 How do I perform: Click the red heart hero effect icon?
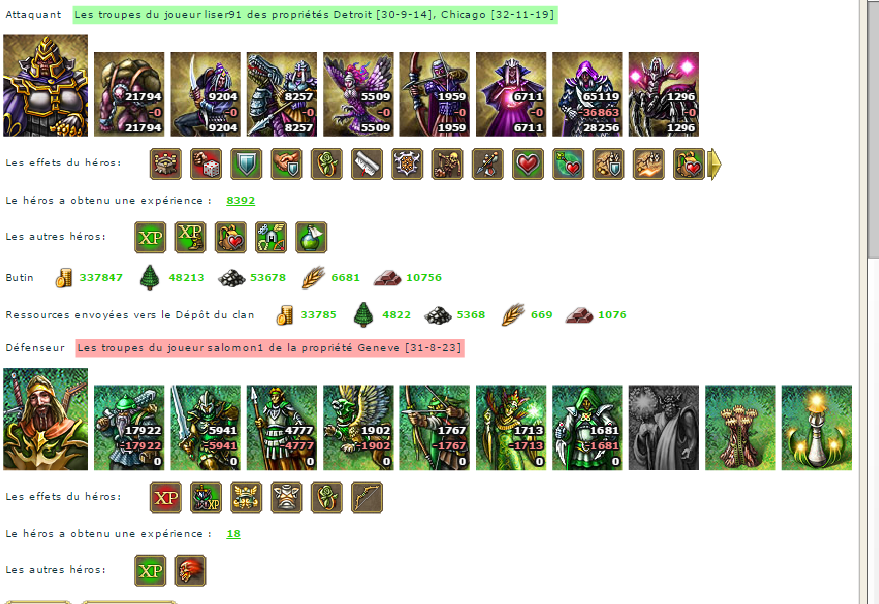[528, 164]
